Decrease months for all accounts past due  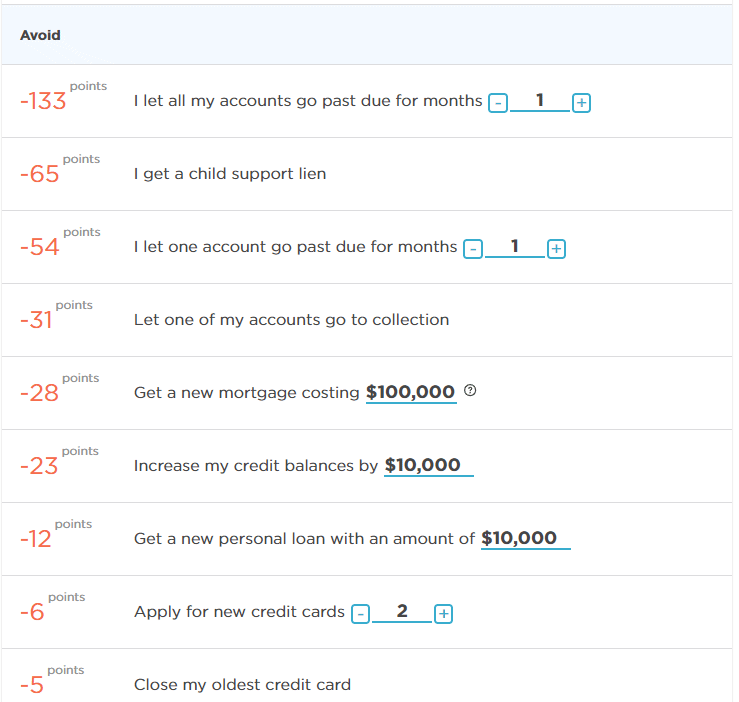498,103
